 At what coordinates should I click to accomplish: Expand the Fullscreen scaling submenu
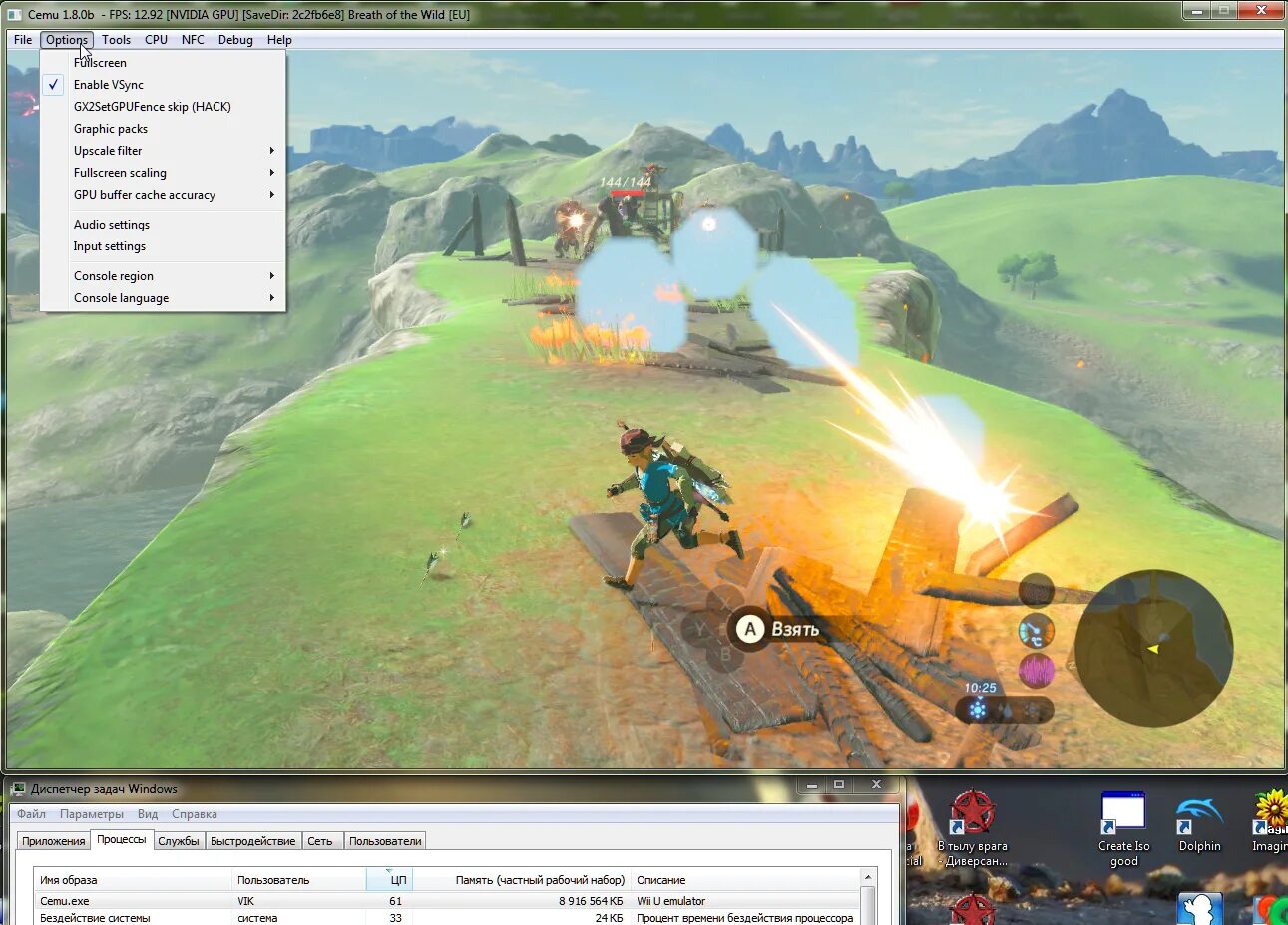click(163, 173)
